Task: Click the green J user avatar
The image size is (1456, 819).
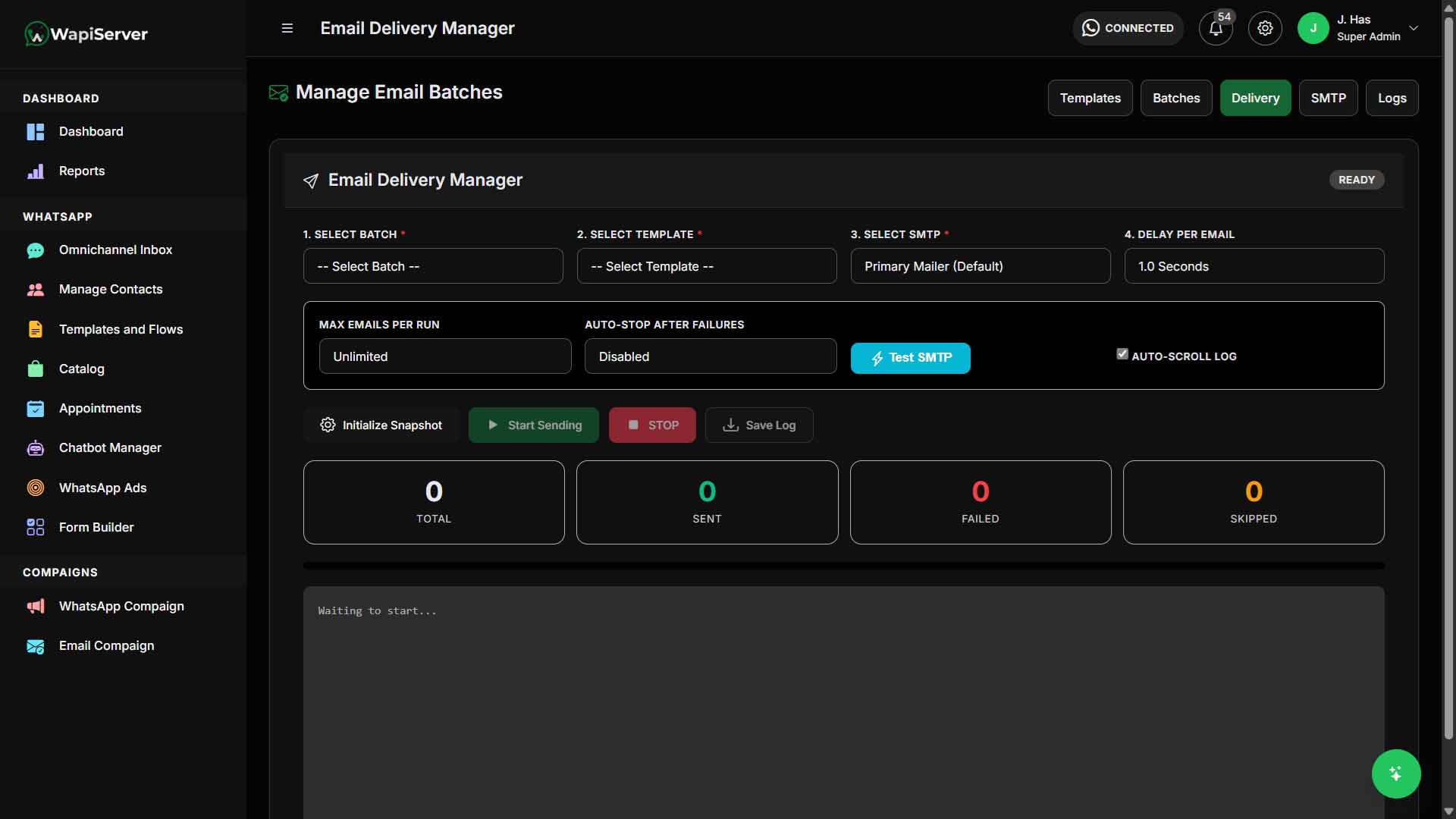Action: click(1313, 28)
